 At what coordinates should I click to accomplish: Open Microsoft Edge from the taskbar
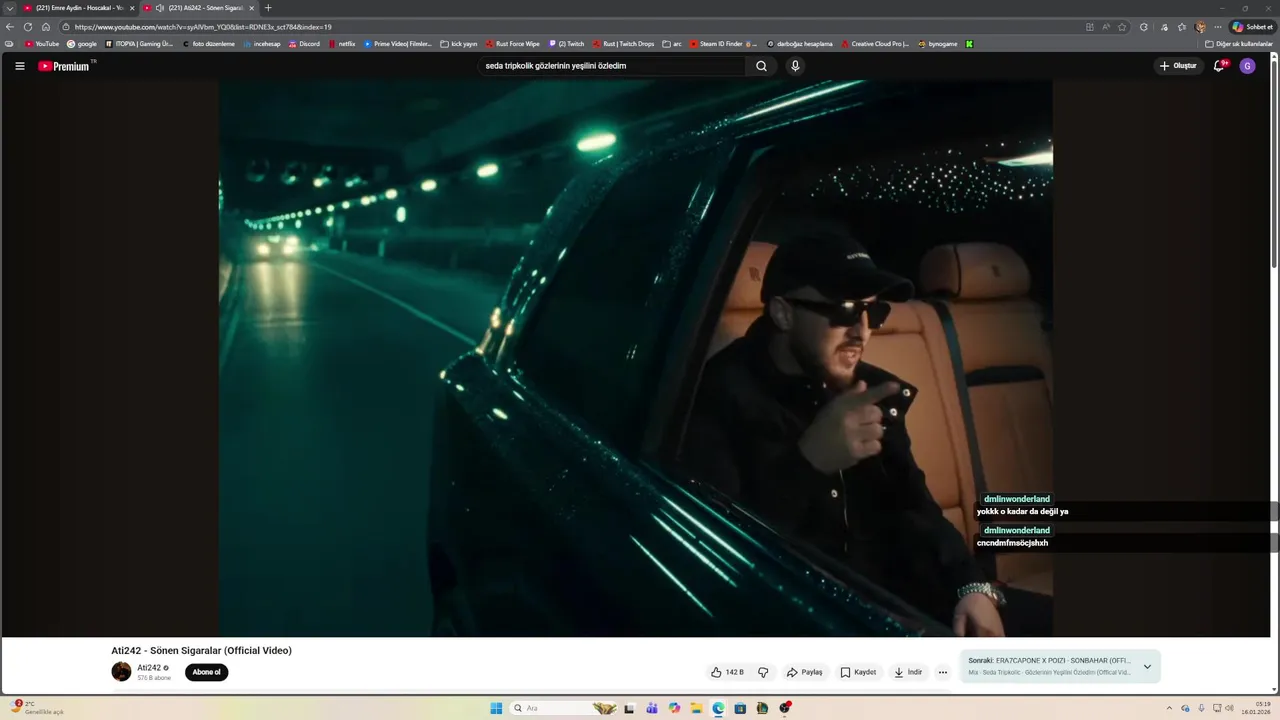click(718, 708)
